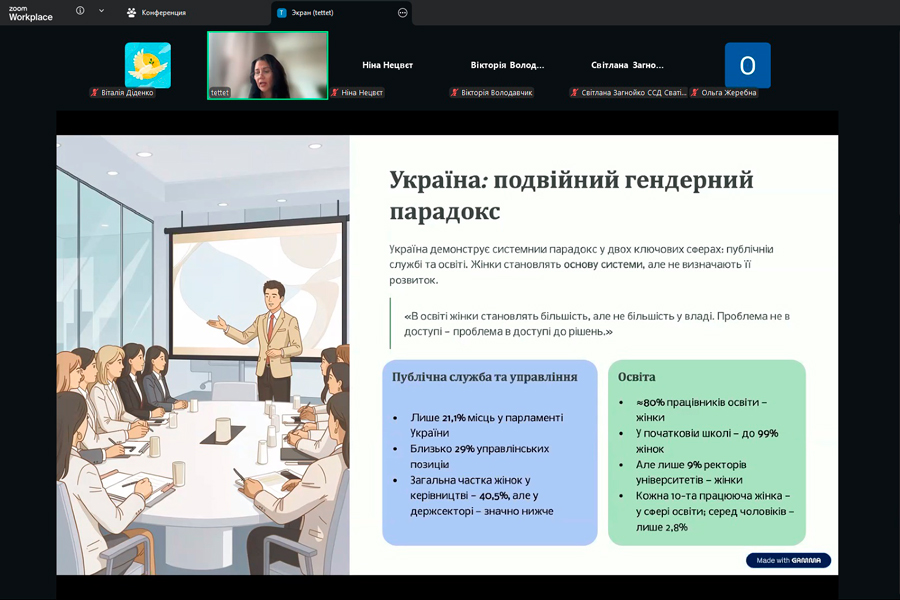Viewport: 900px width, 600px height.
Task: Click the 'У початковій школі – до 99%' bullet
Action: (707, 440)
